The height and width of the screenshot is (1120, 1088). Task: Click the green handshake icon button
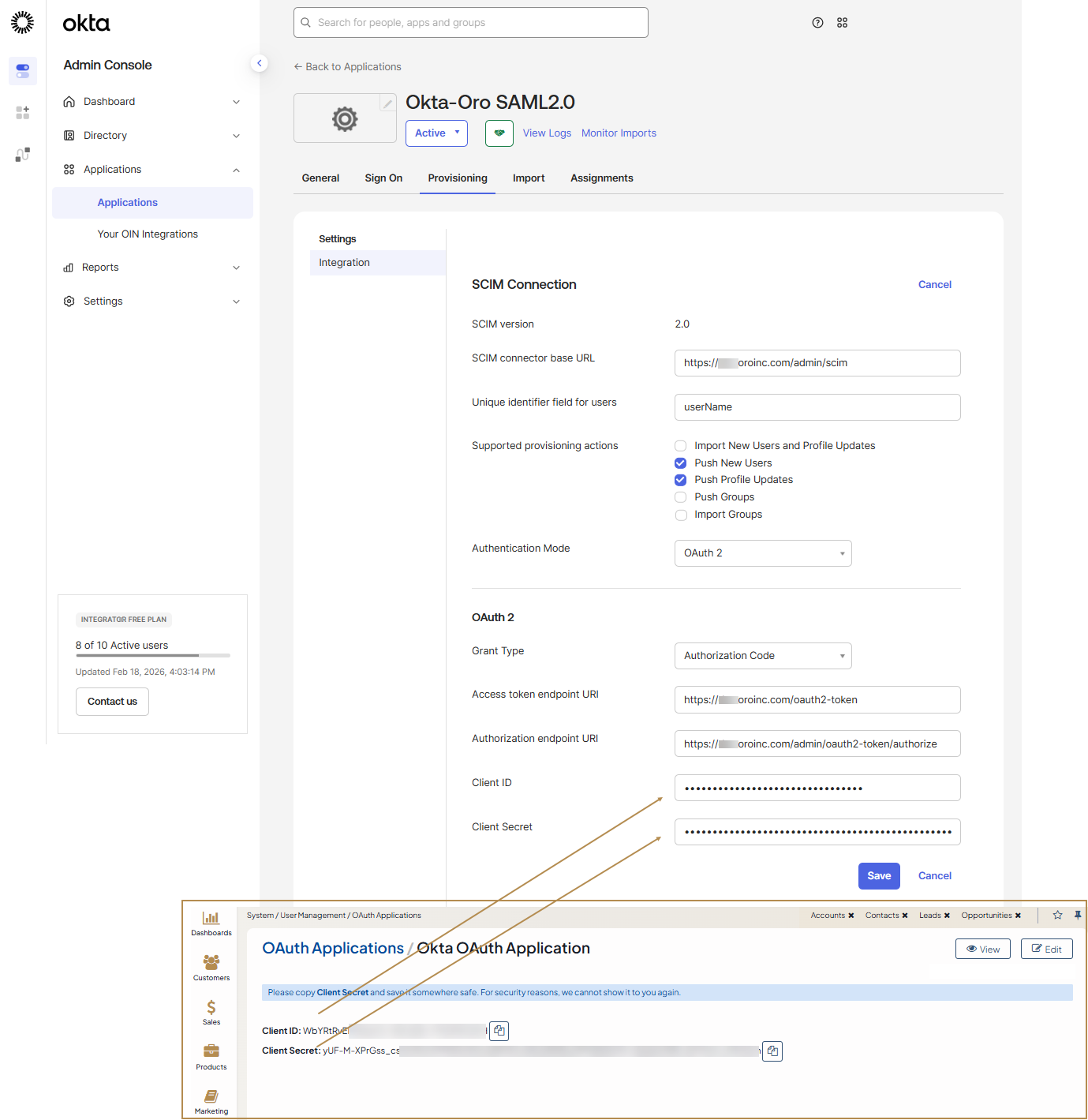(499, 133)
